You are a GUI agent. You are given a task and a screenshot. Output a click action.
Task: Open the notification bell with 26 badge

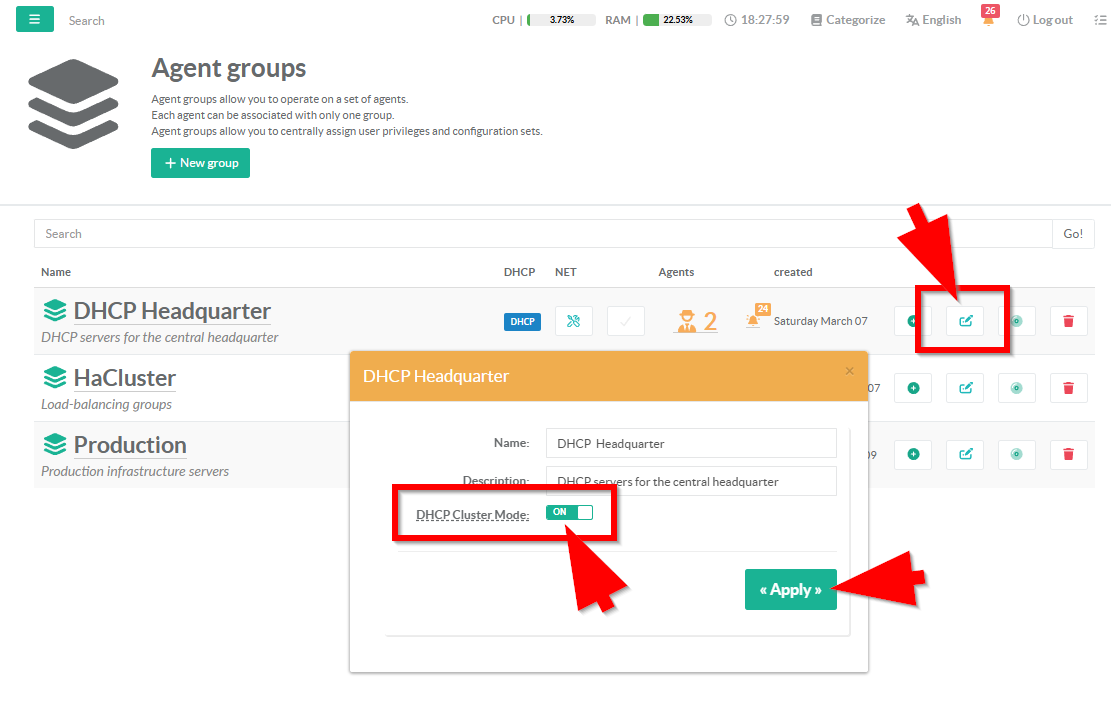[x=988, y=20]
